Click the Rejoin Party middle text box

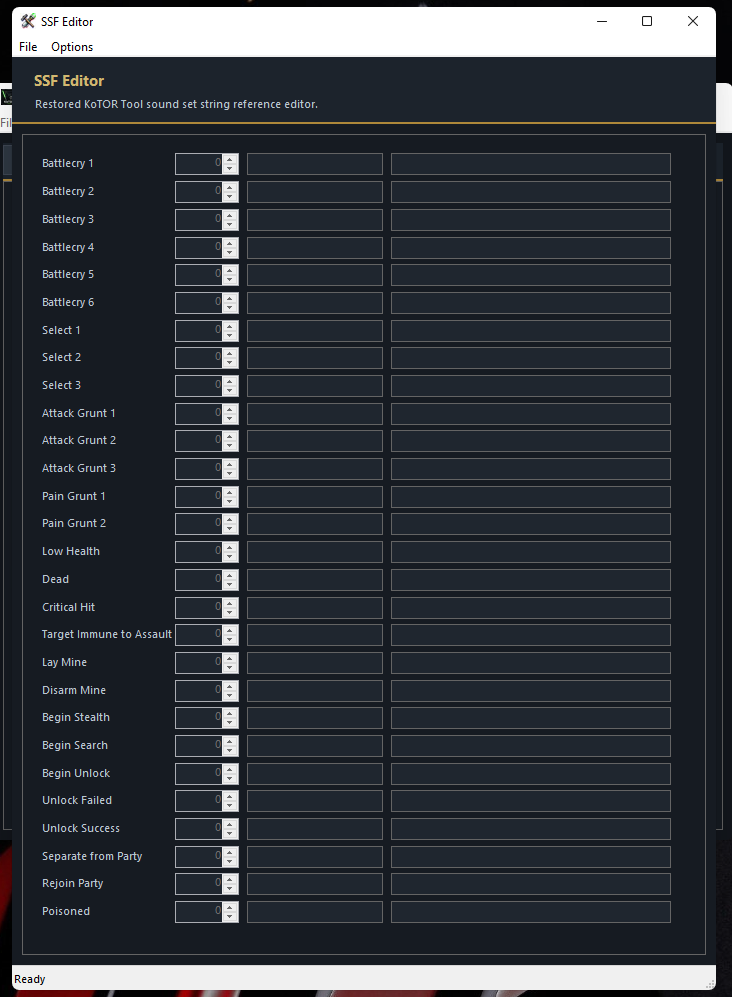click(x=314, y=884)
